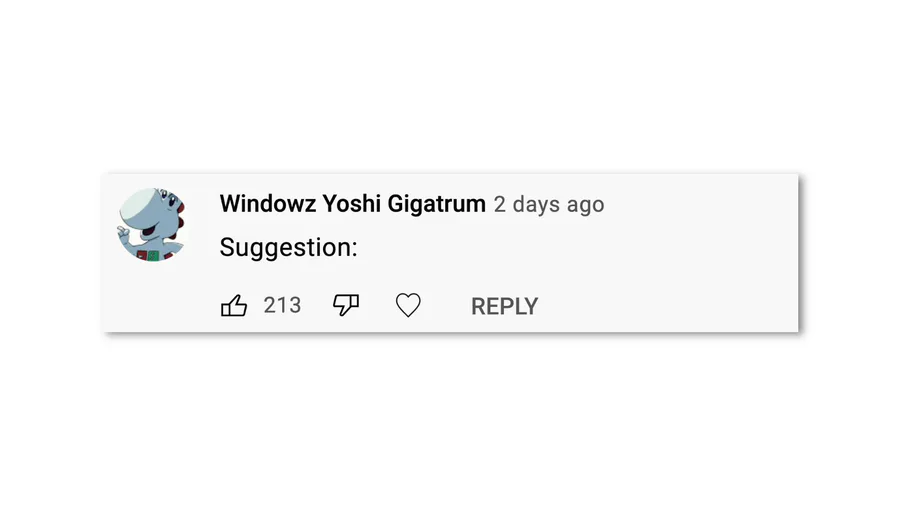Click blank white space below the comment card
900x506 pixels.
[x=450, y=420]
